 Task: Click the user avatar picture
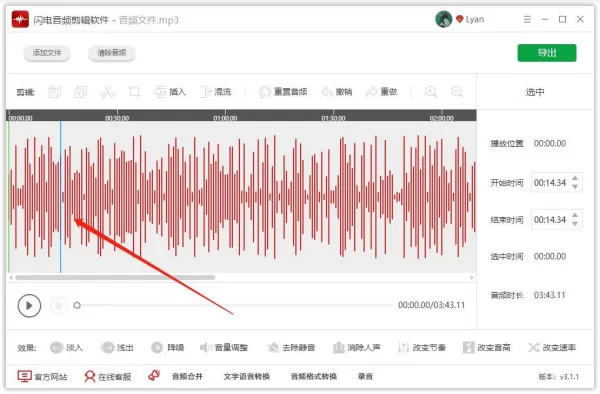point(443,19)
